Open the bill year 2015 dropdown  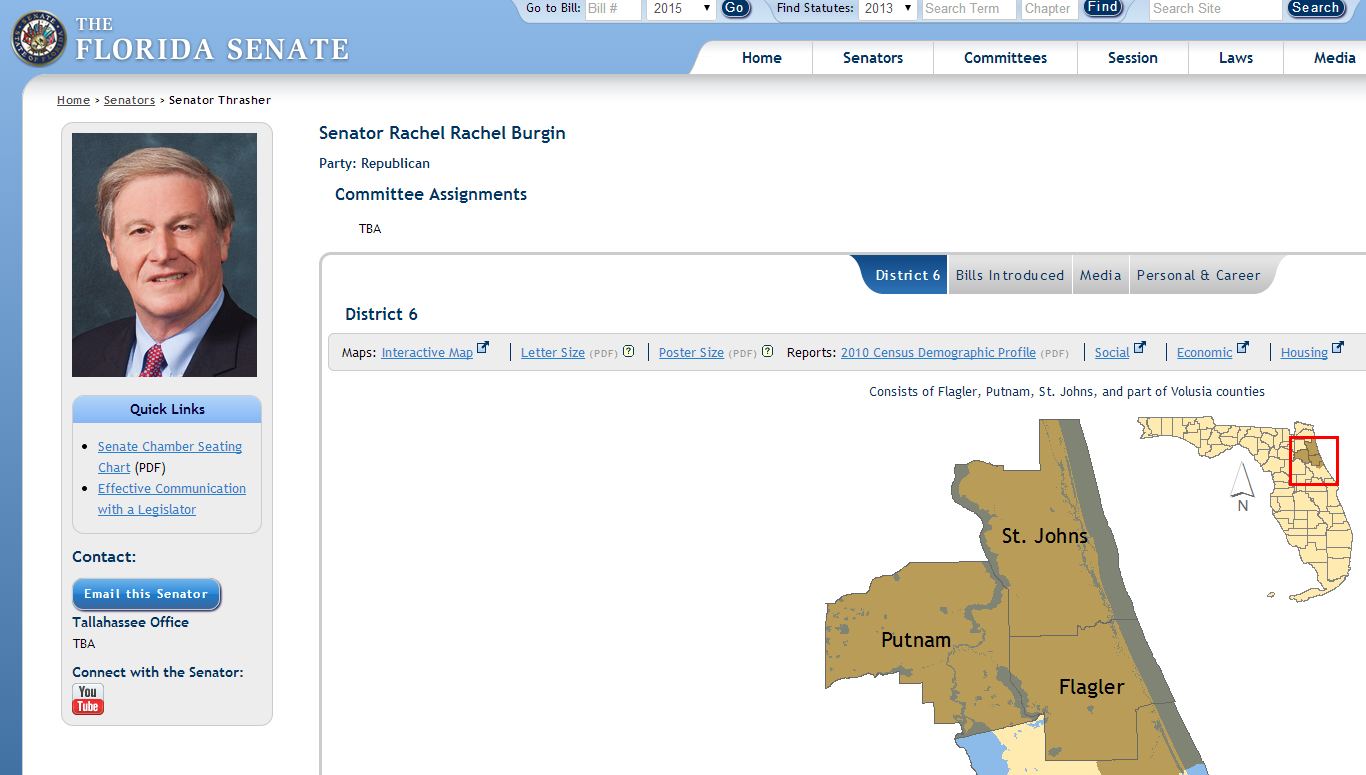click(681, 9)
